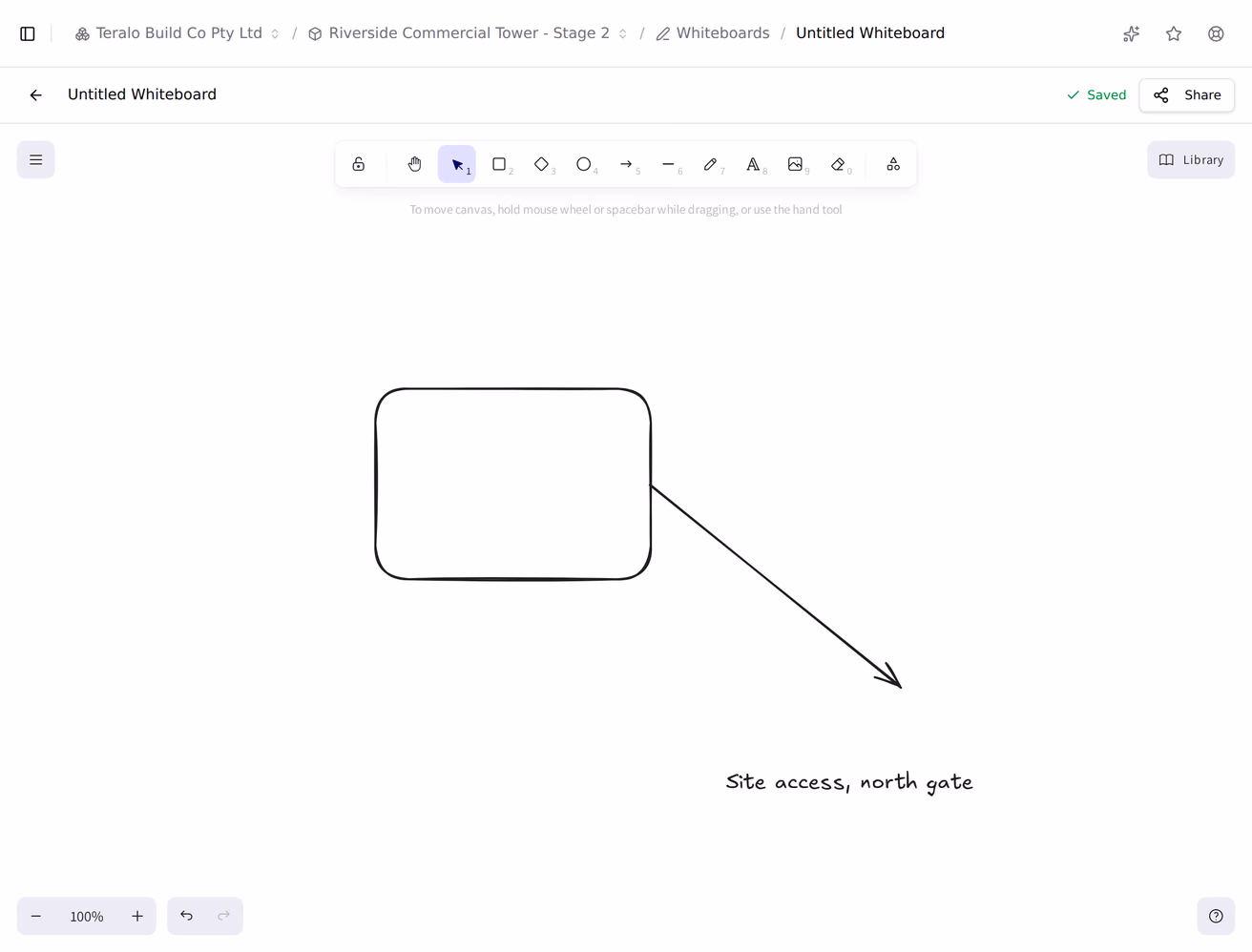This screenshot has height=952, width=1252.
Task: Select the Hand pan tool
Action: (414, 164)
